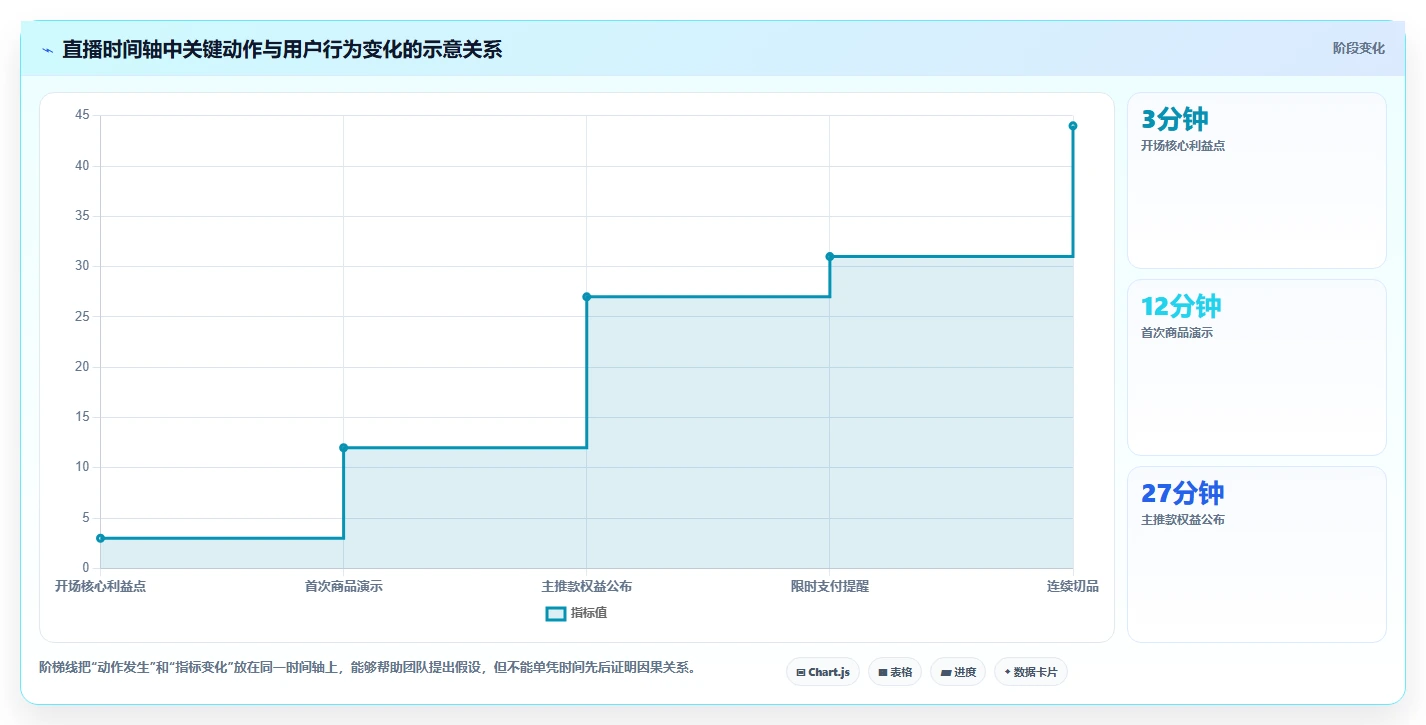Click the x-axis label 首次商品演示

tap(343, 586)
